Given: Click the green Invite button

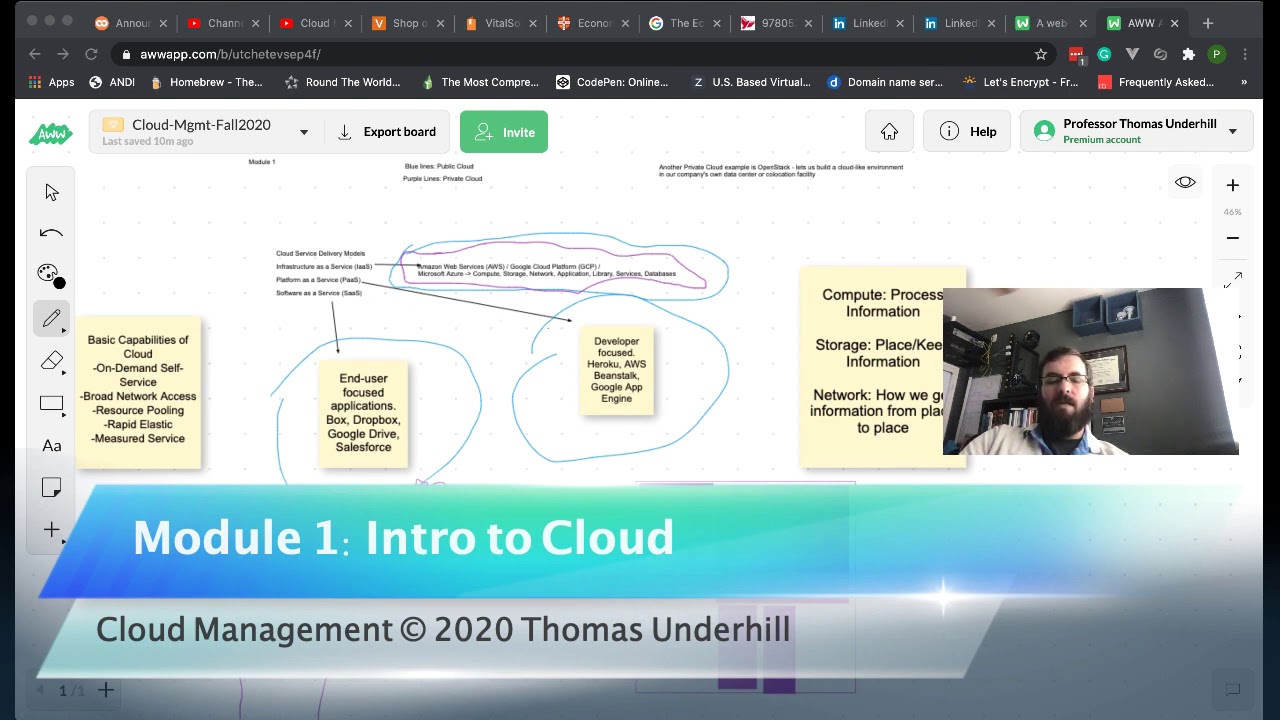Looking at the screenshot, I should pos(504,132).
